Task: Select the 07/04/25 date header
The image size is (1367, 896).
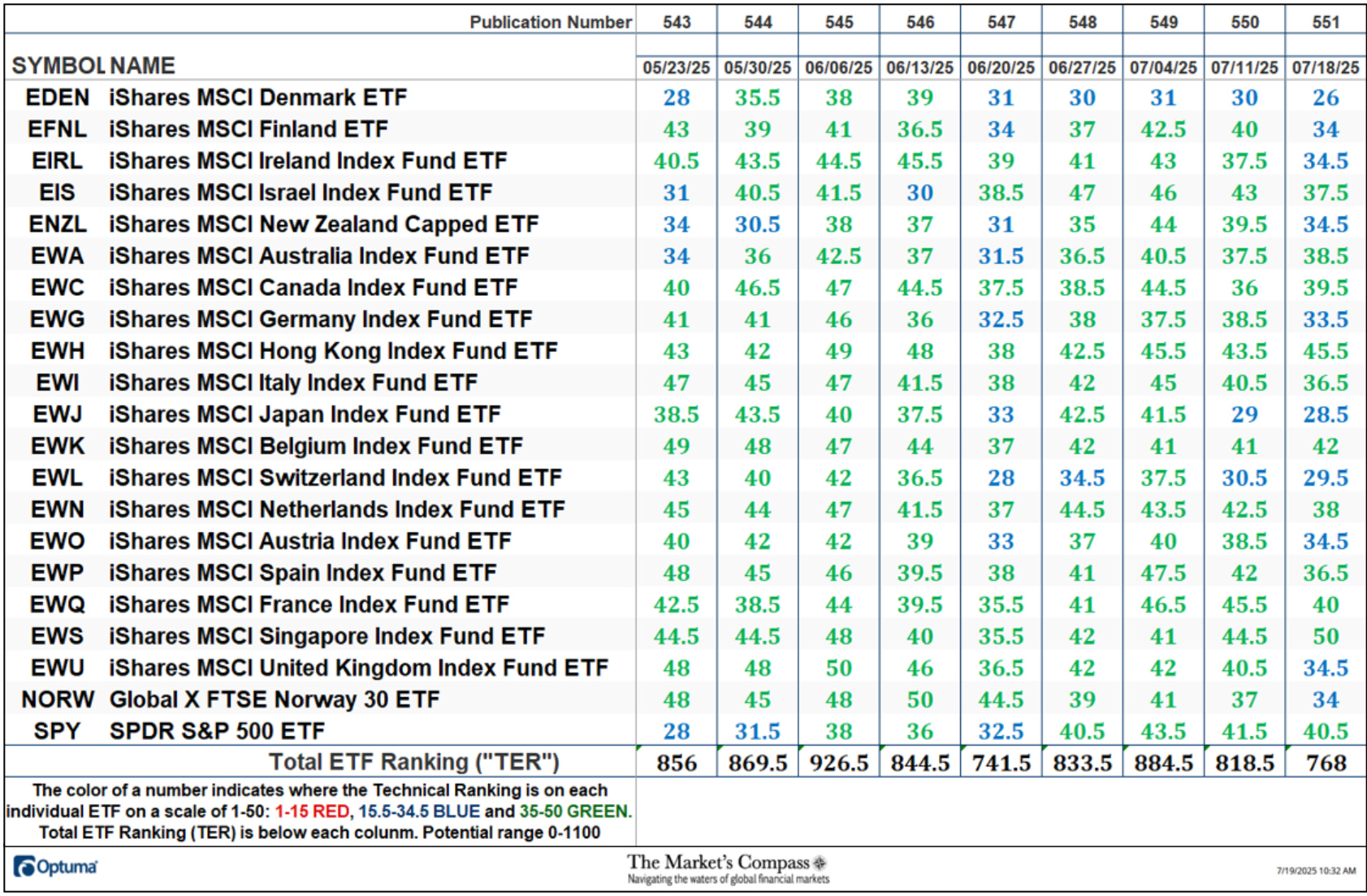Action: [x=1163, y=67]
